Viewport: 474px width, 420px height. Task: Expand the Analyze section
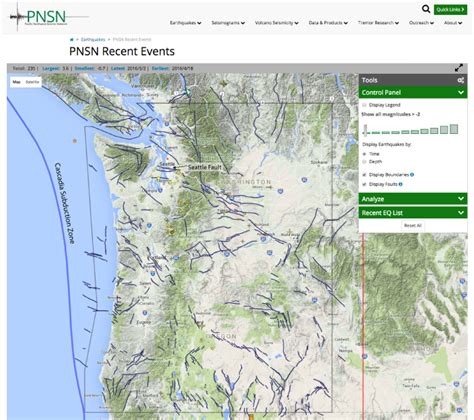coord(413,199)
